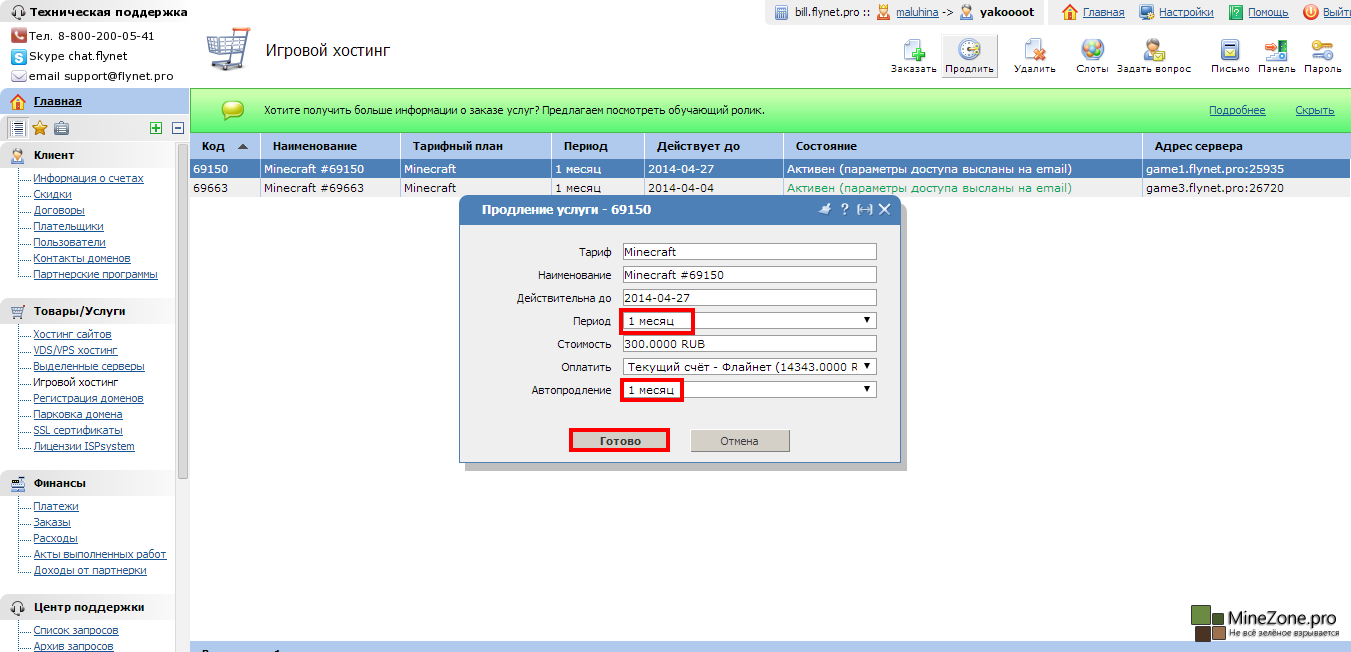The height and width of the screenshot is (652, 1351).
Task: Expand all menu sections with green plus
Action: [x=155, y=127]
